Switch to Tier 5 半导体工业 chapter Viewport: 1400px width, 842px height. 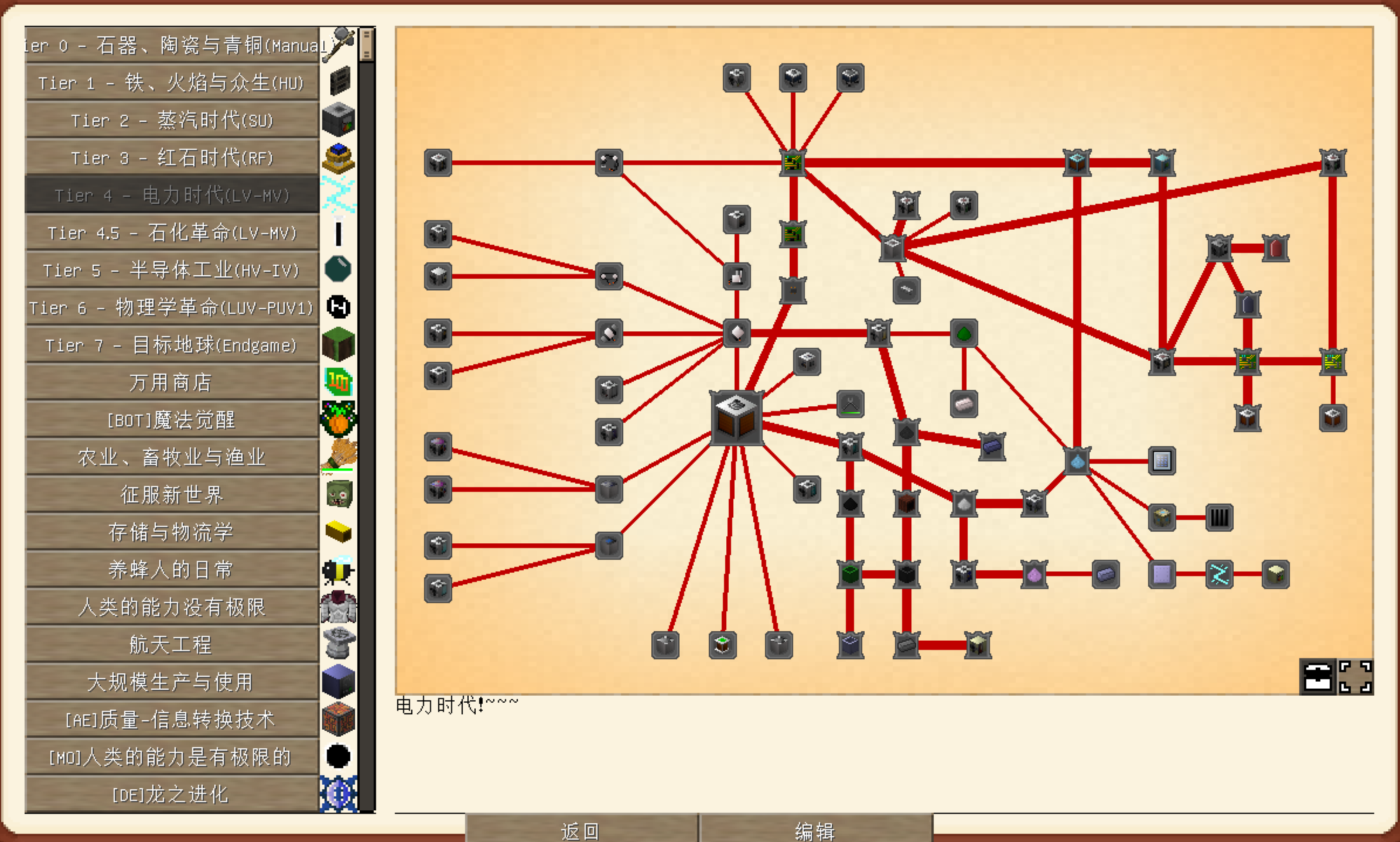pyautogui.click(x=172, y=270)
